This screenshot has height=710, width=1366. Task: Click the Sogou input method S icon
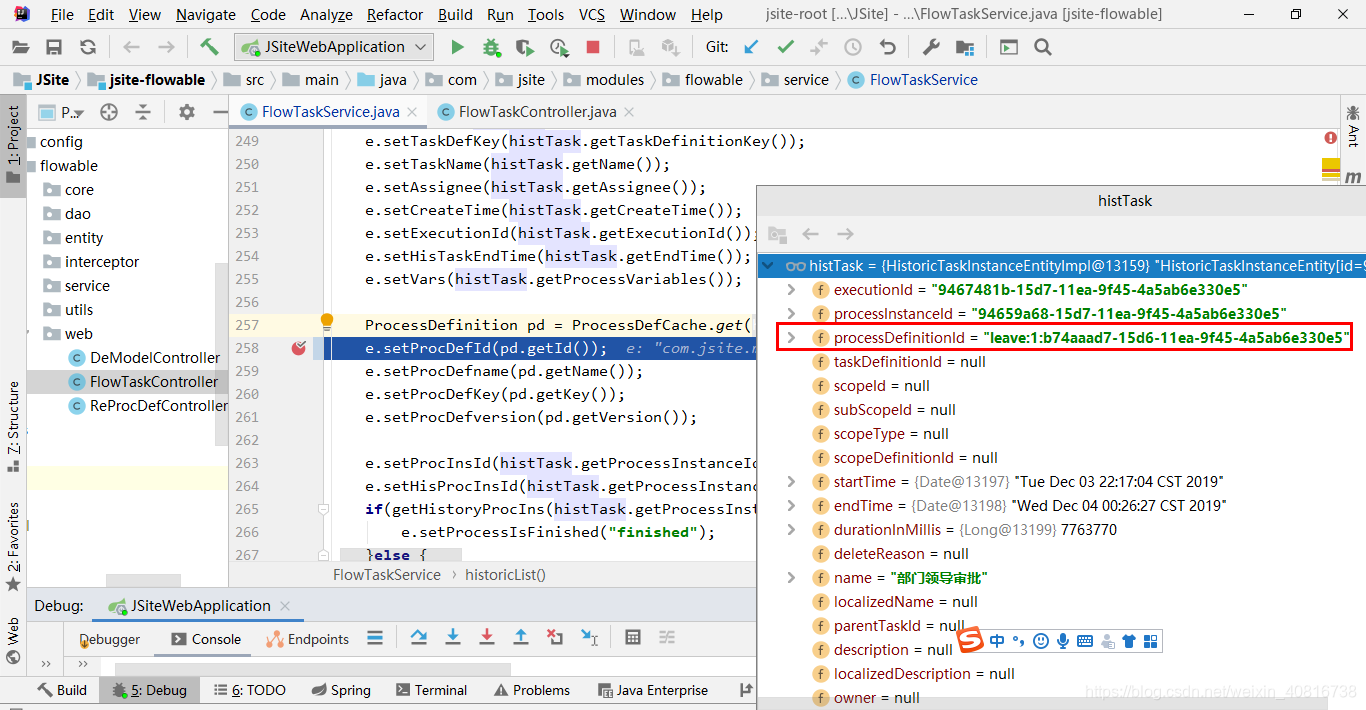coord(971,641)
